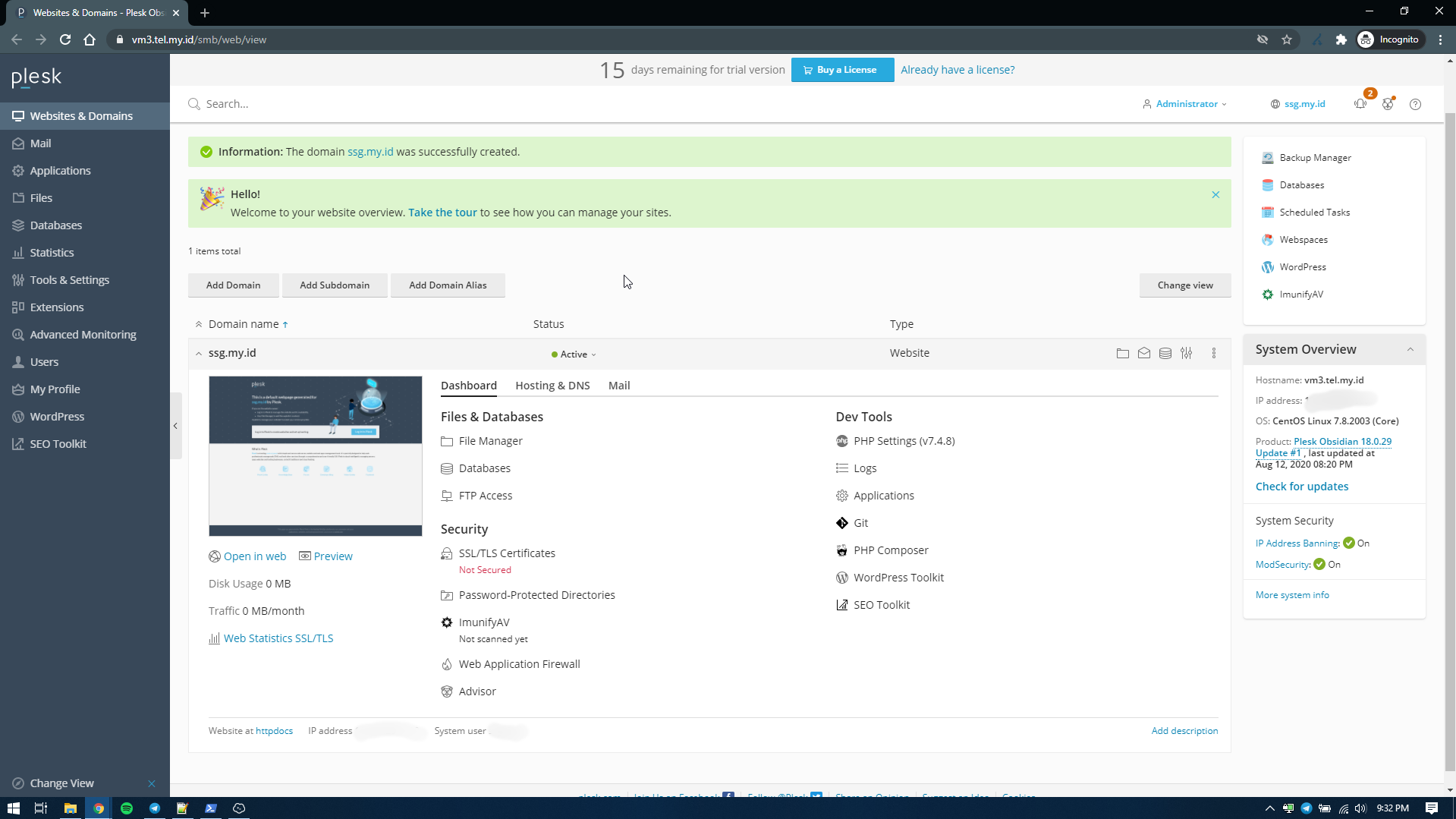Open the WordPress Toolkit from Dev Tools
Screen dimensions: 1456x819
[898, 577]
